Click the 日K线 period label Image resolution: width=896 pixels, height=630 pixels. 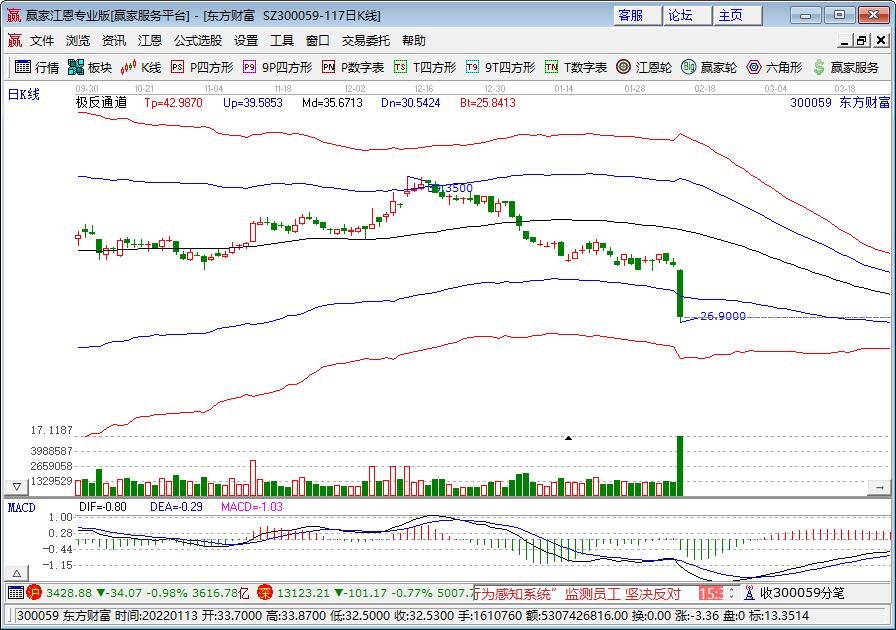(23, 94)
